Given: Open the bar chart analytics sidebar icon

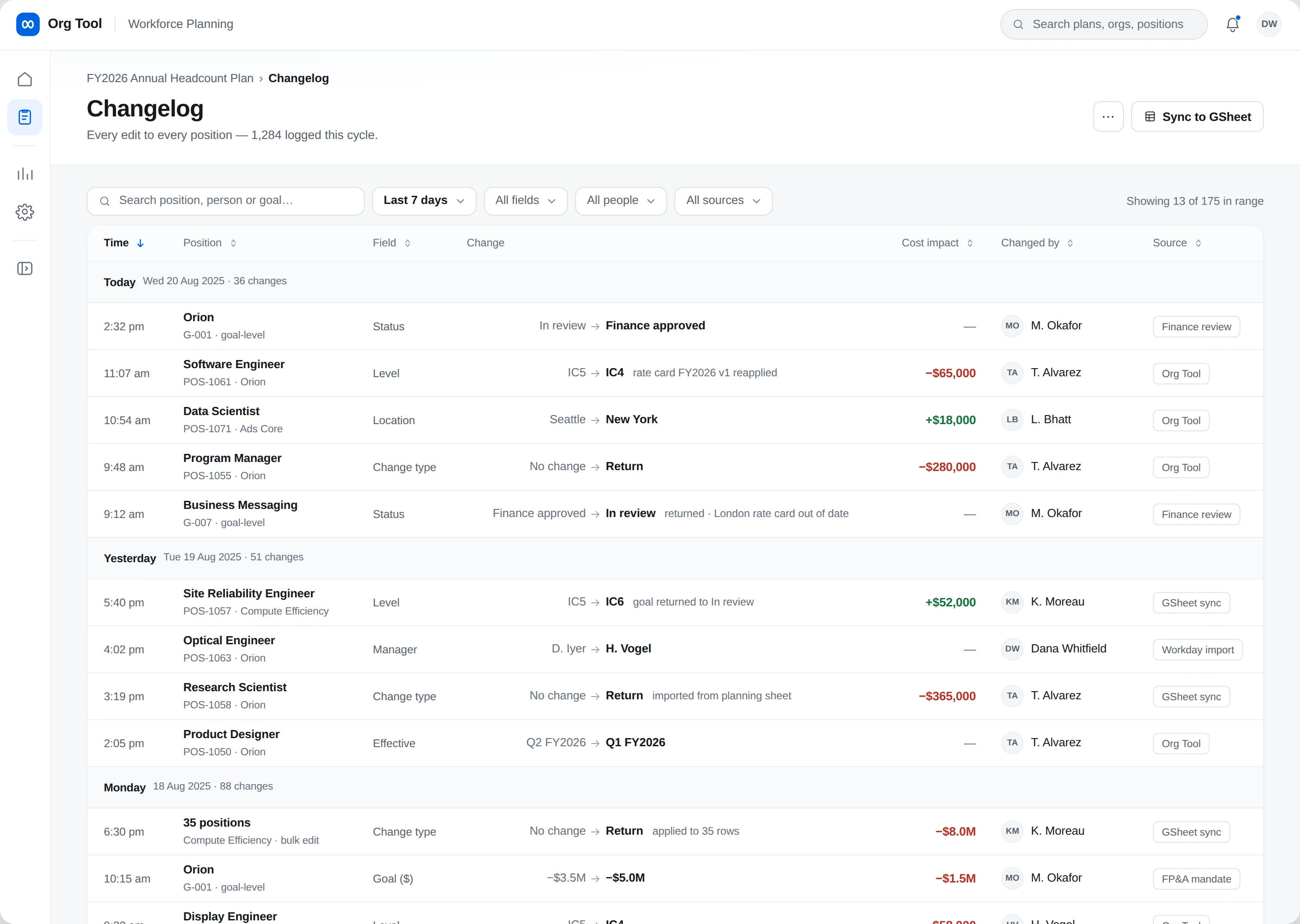Looking at the screenshot, I should pos(24,174).
